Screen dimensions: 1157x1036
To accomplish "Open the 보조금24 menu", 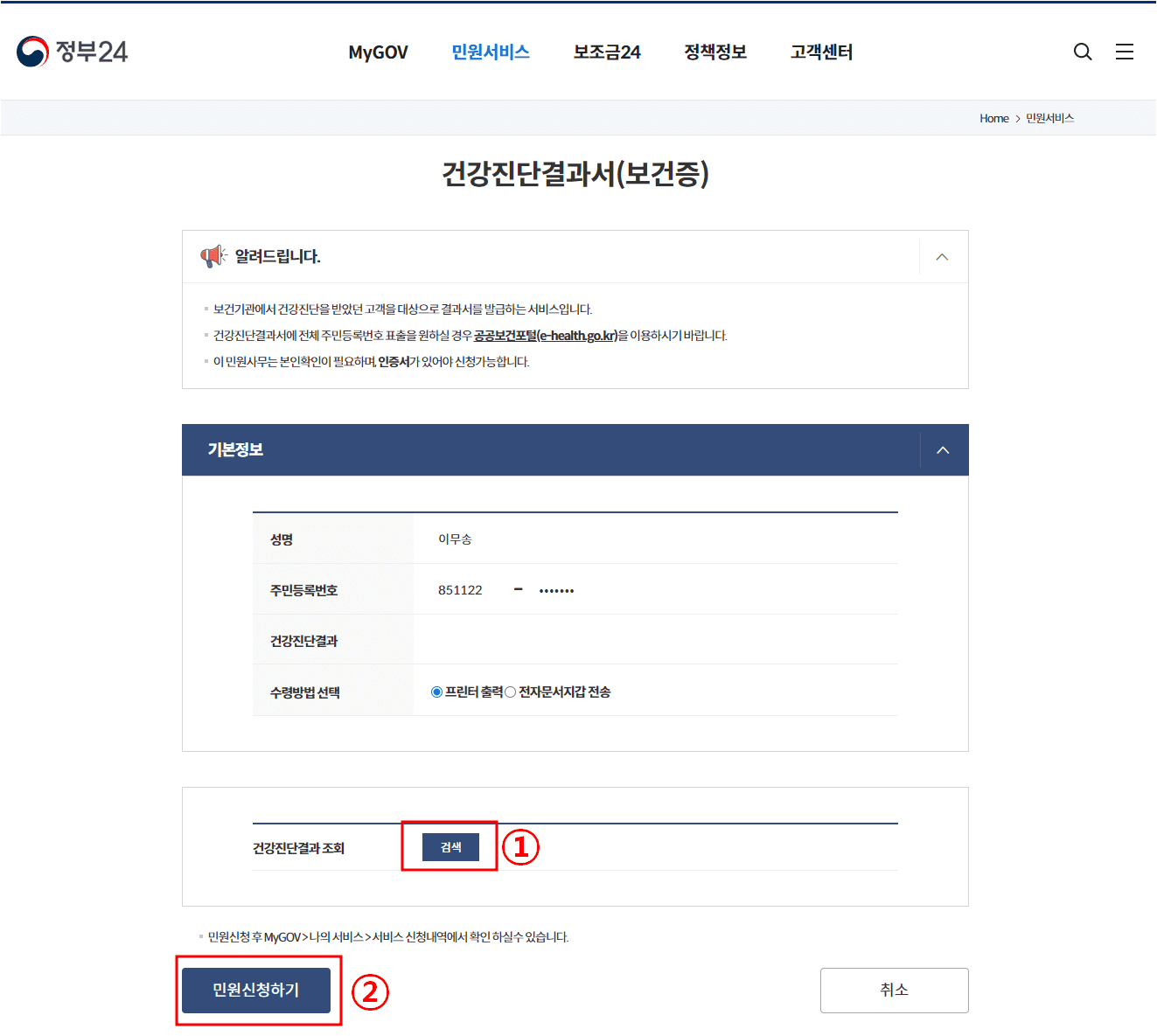I will tap(607, 52).
